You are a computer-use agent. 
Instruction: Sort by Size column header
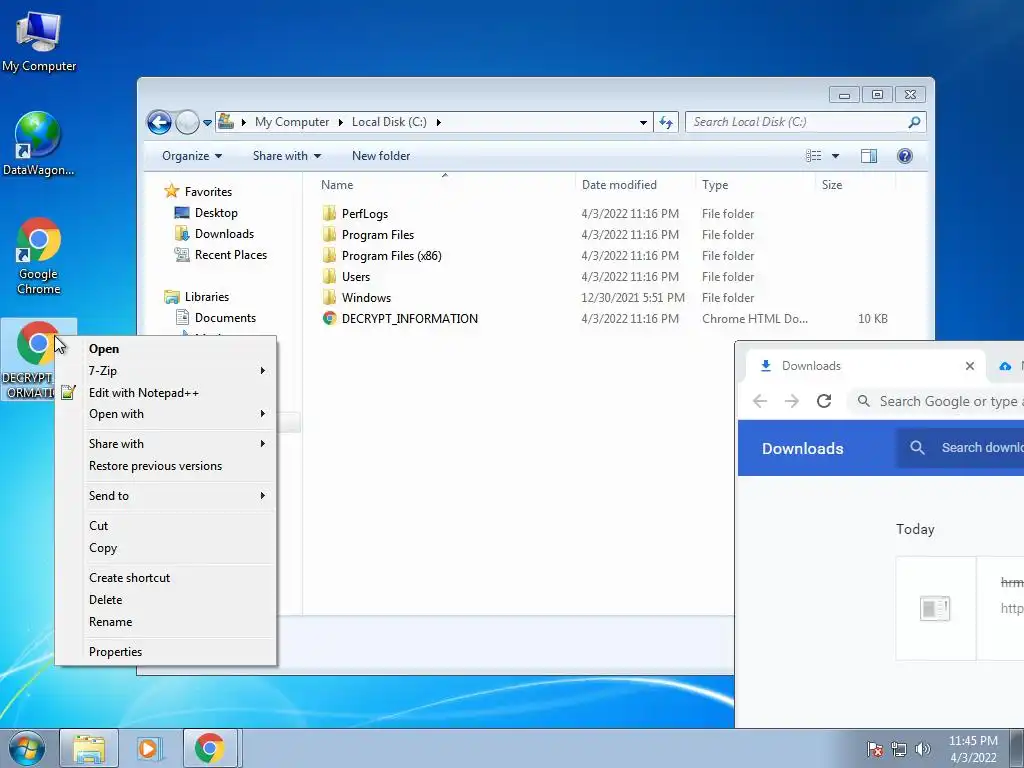tap(831, 185)
